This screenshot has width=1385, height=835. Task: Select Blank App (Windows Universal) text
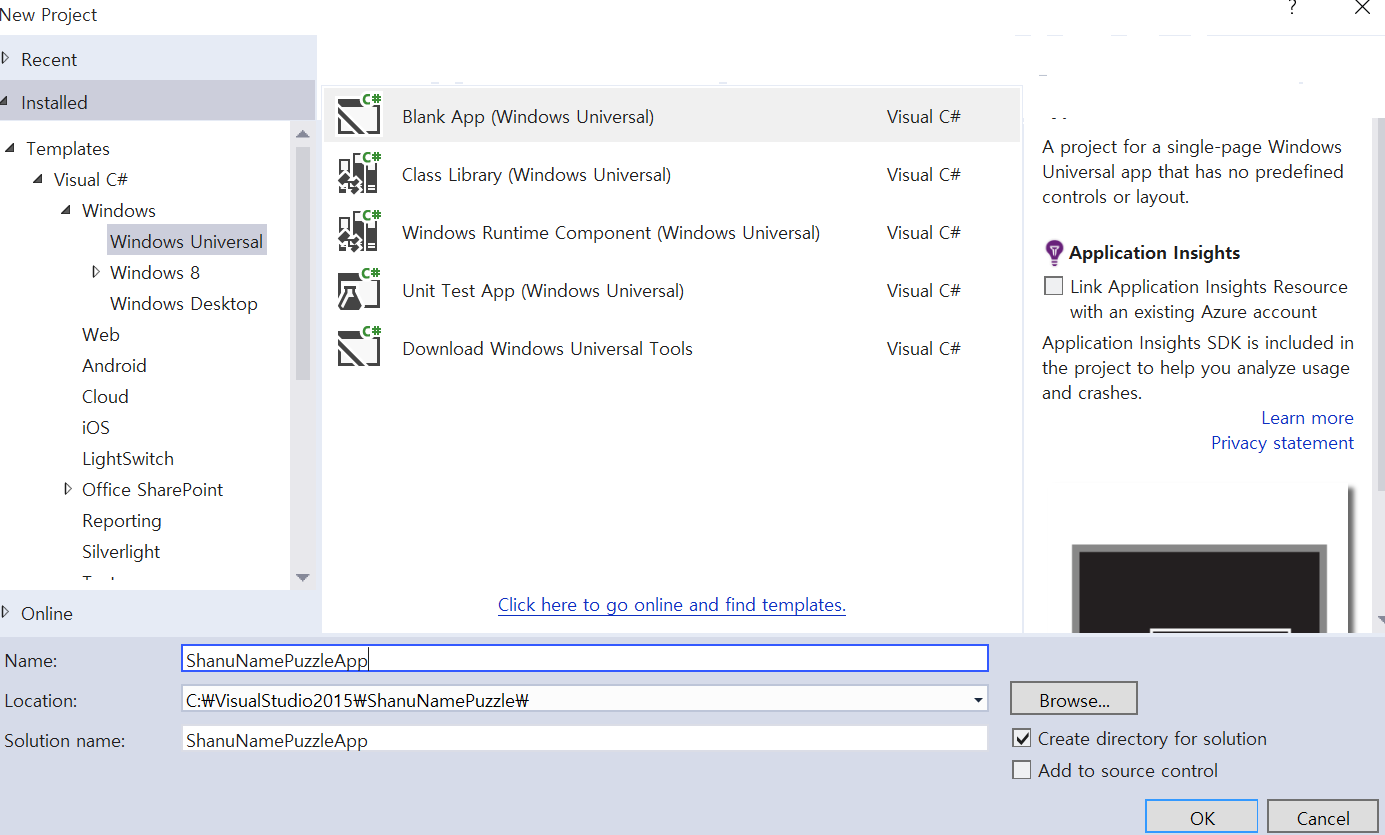click(528, 116)
